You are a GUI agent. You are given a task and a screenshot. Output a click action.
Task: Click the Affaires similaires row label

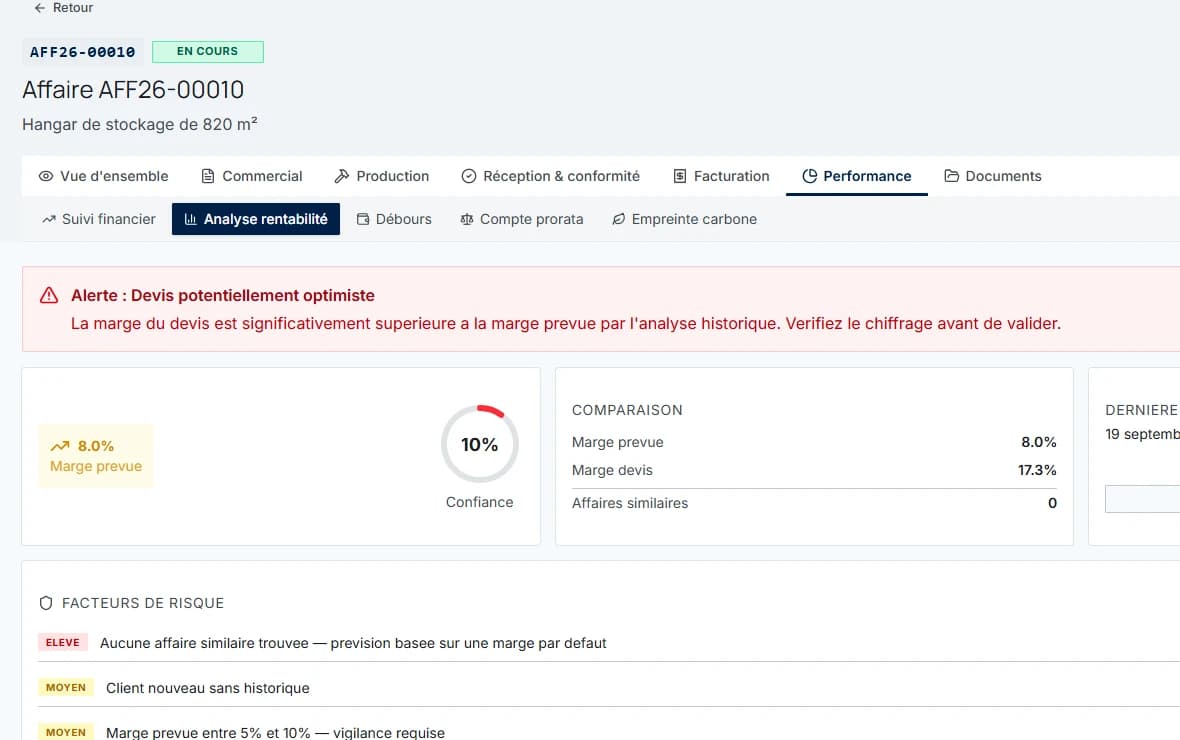[x=630, y=503]
